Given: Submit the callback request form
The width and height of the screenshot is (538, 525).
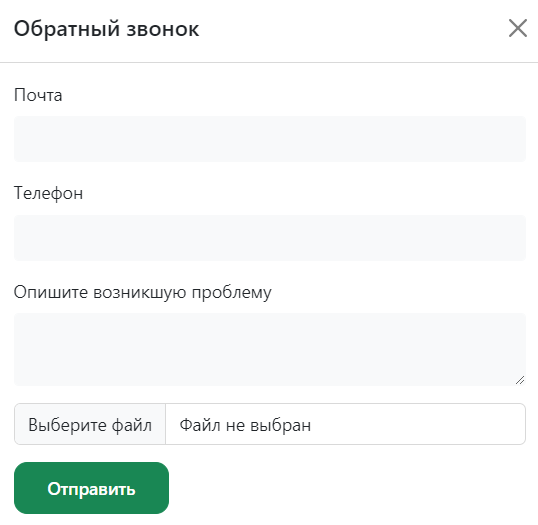Looking at the screenshot, I should coord(91,488).
